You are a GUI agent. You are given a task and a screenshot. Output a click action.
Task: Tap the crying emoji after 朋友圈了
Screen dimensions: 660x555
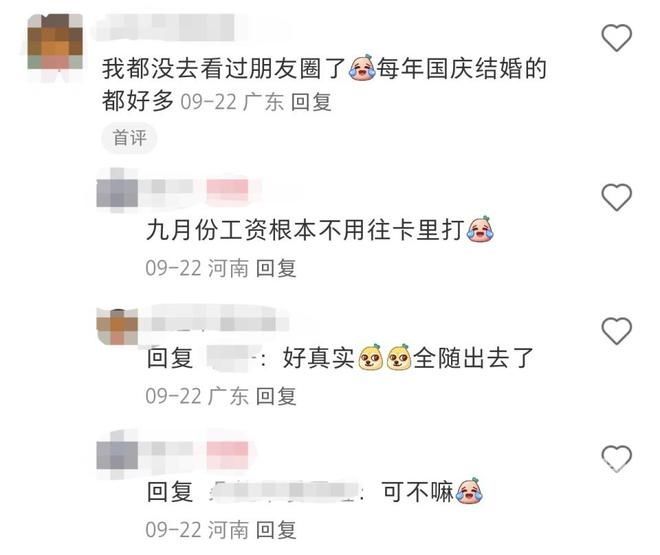tap(361, 67)
